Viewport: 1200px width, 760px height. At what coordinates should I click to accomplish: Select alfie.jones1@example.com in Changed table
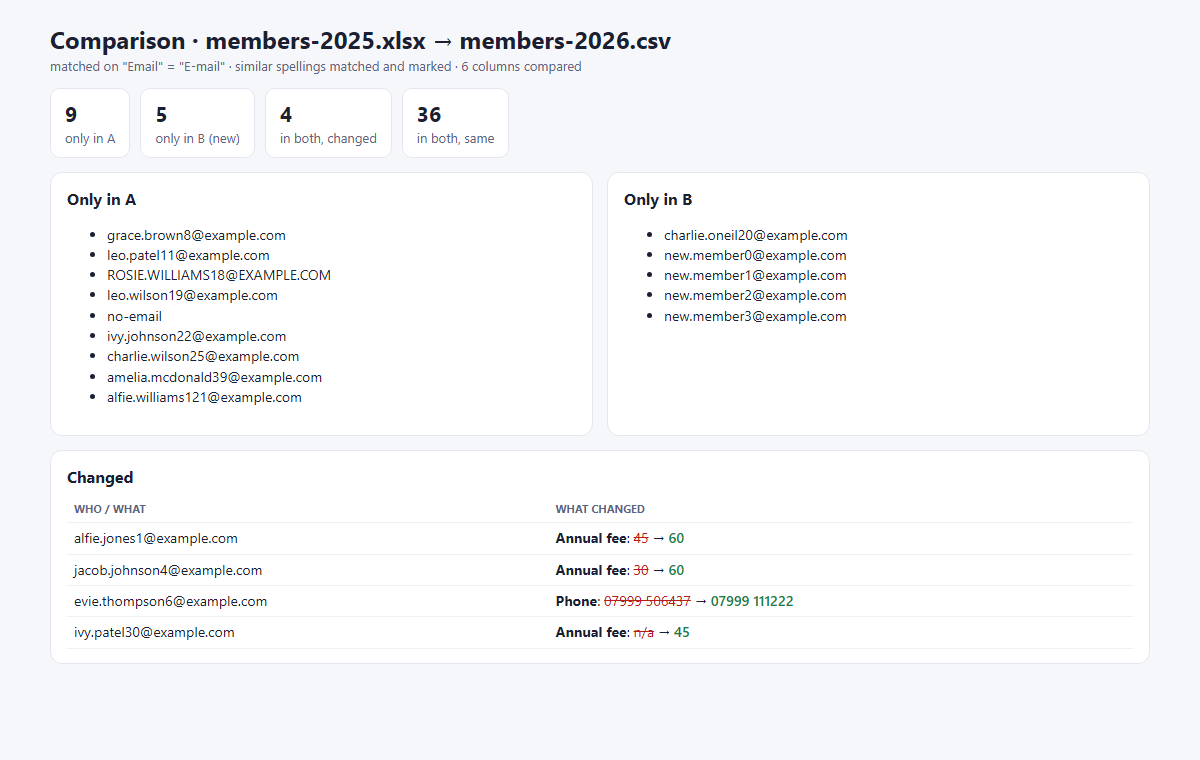pyautogui.click(x=156, y=538)
